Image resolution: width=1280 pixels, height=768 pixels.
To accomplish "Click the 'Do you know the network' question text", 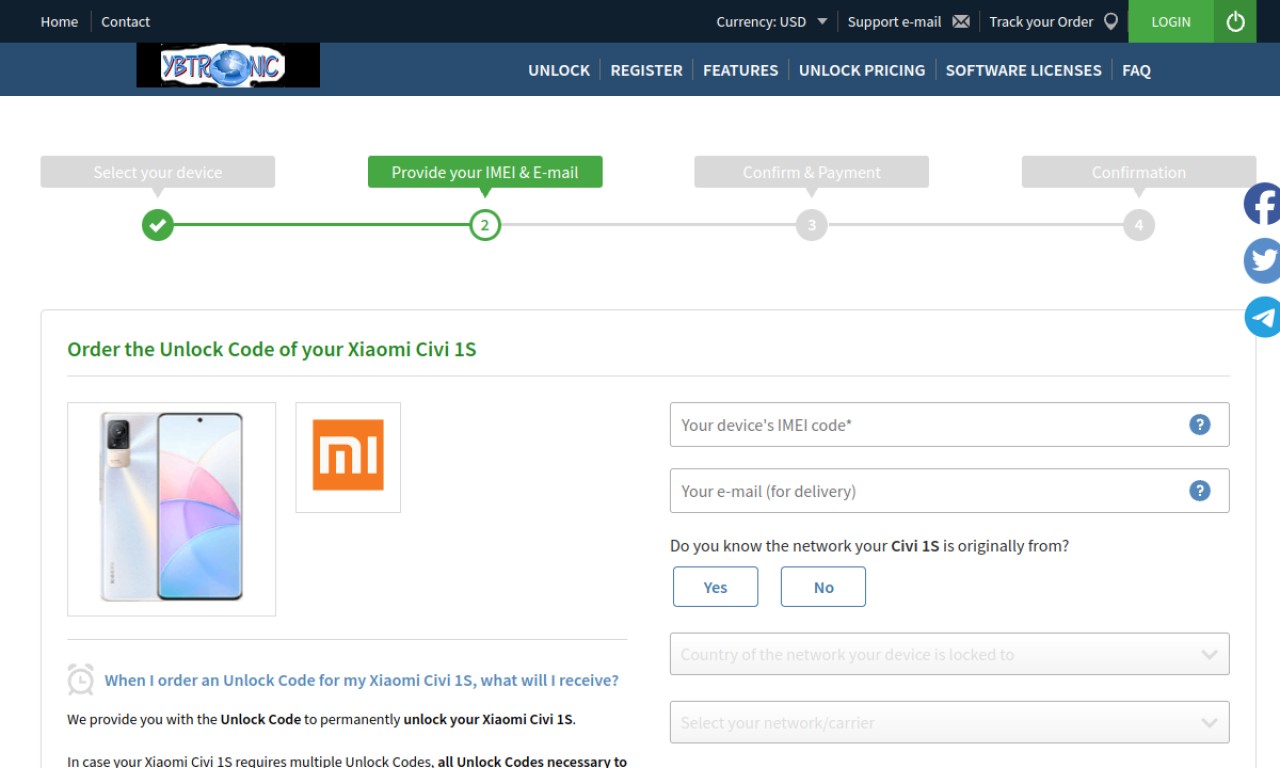I will point(869,546).
